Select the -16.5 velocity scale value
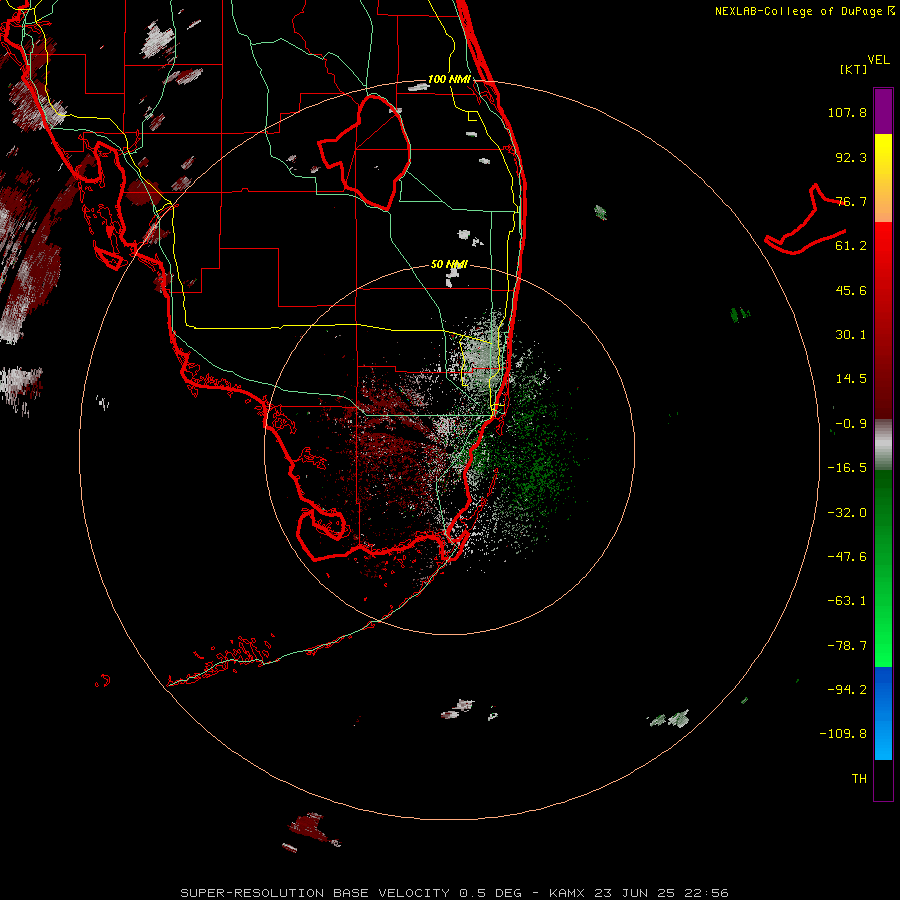This screenshot has height=900, width=900. tap(847, 468)
